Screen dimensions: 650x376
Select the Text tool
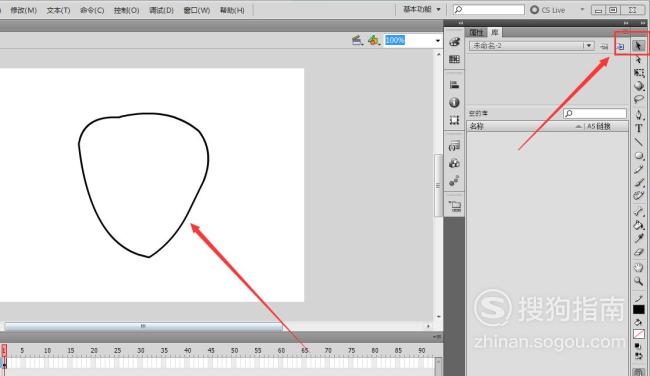[x=638, y=129]
